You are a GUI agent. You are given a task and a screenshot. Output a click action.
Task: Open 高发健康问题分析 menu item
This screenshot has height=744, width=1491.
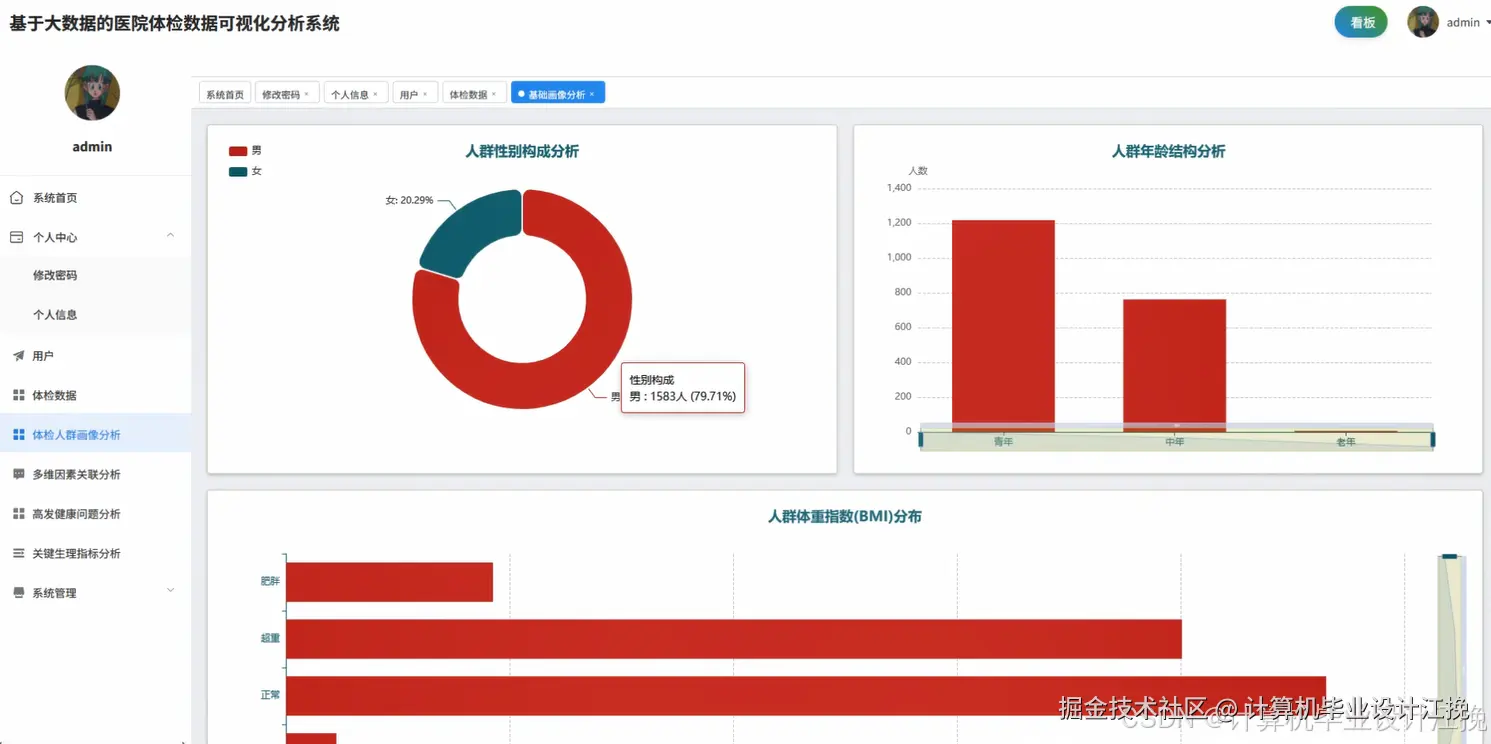pyautogui.click(x=95, y=514)
